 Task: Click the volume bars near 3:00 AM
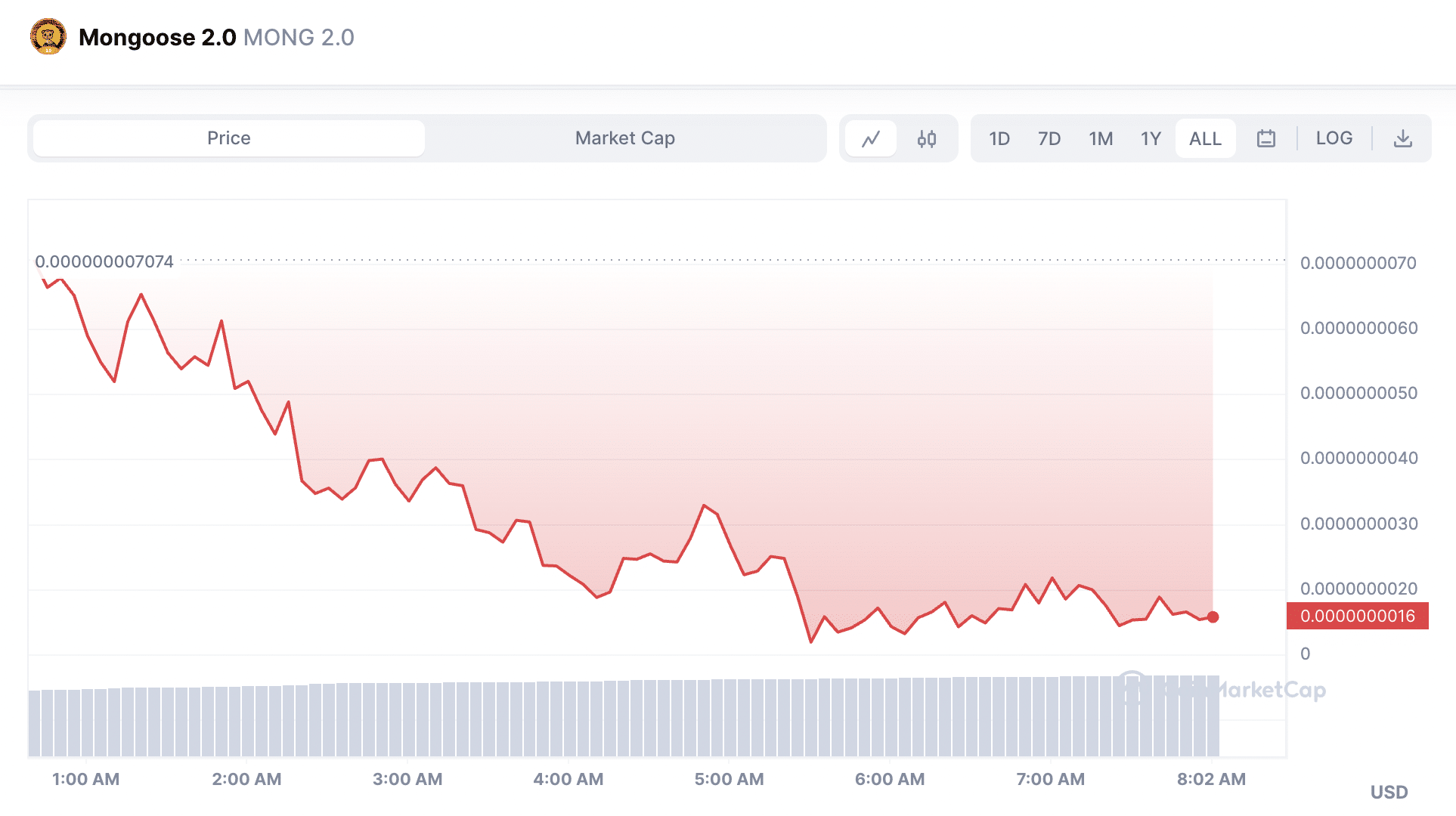click(x=408, y=719)
